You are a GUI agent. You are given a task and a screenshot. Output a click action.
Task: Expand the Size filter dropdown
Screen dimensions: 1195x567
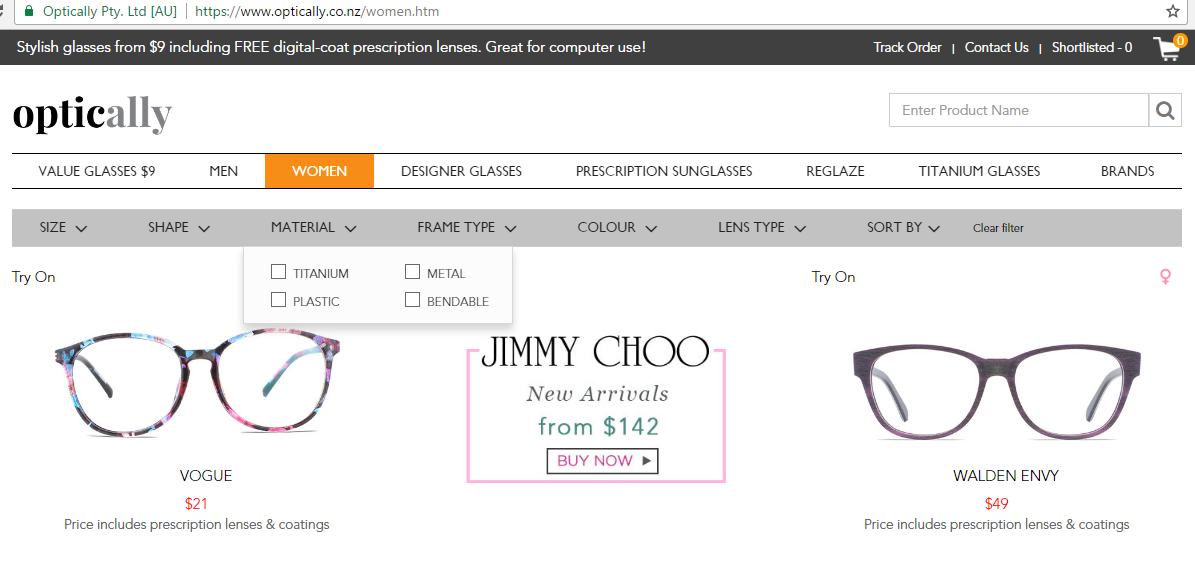pyautogui.click(x=63, y=227)
